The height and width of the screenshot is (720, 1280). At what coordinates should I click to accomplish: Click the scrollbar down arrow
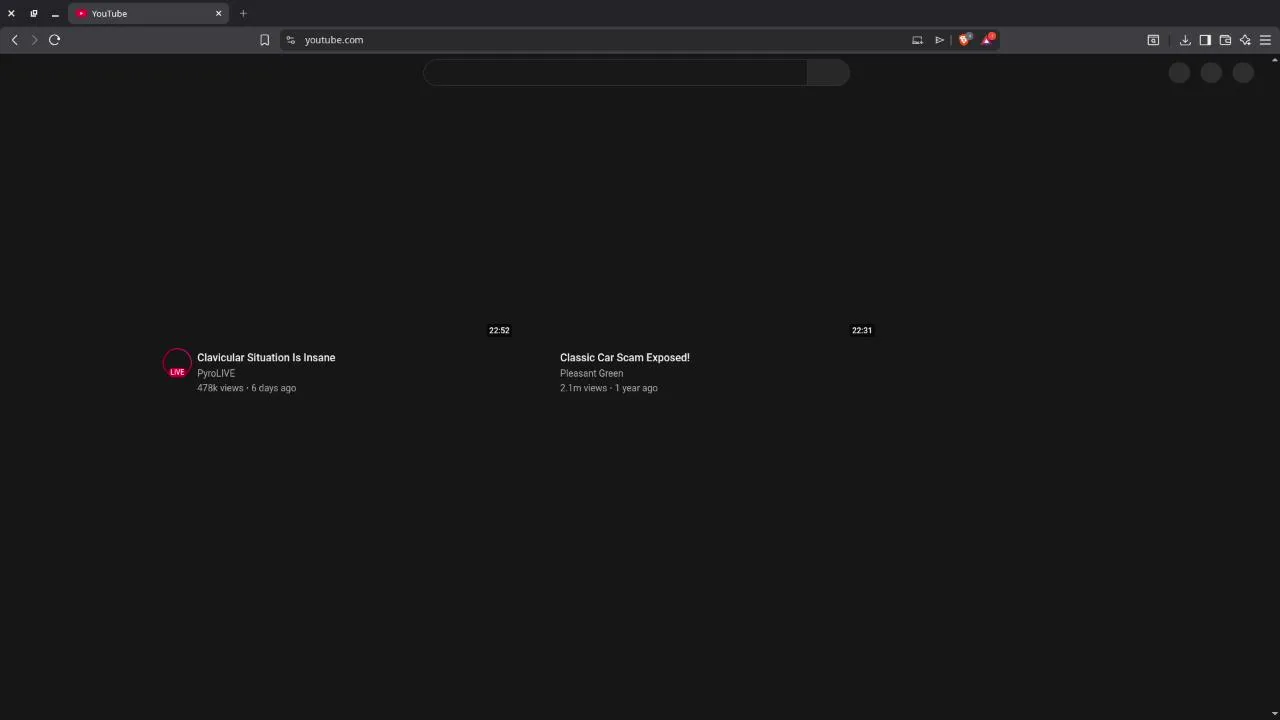[1275, 714]
